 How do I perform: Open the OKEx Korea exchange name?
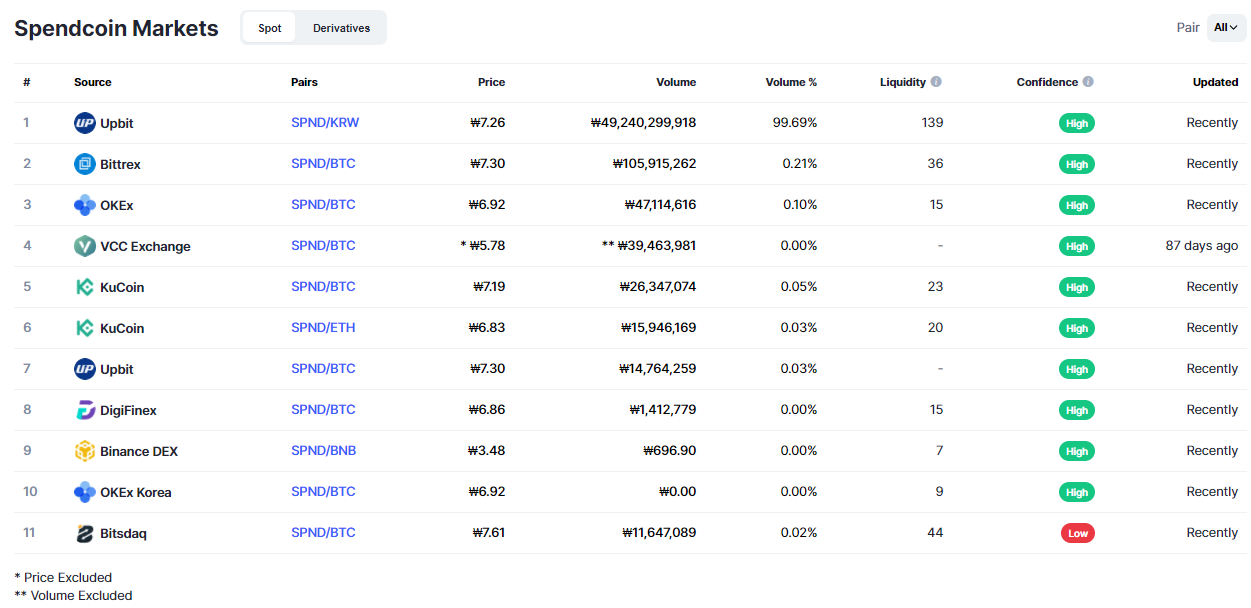click(x=136, y=492)
